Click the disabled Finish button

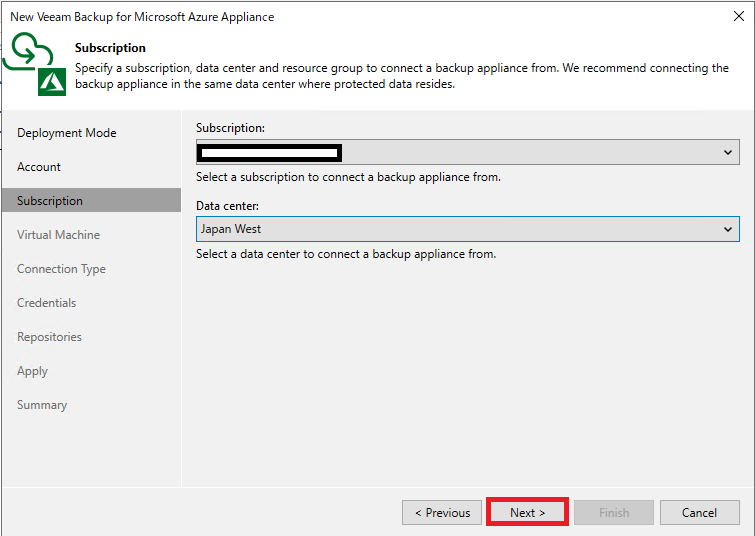click(x=614, y=512)
